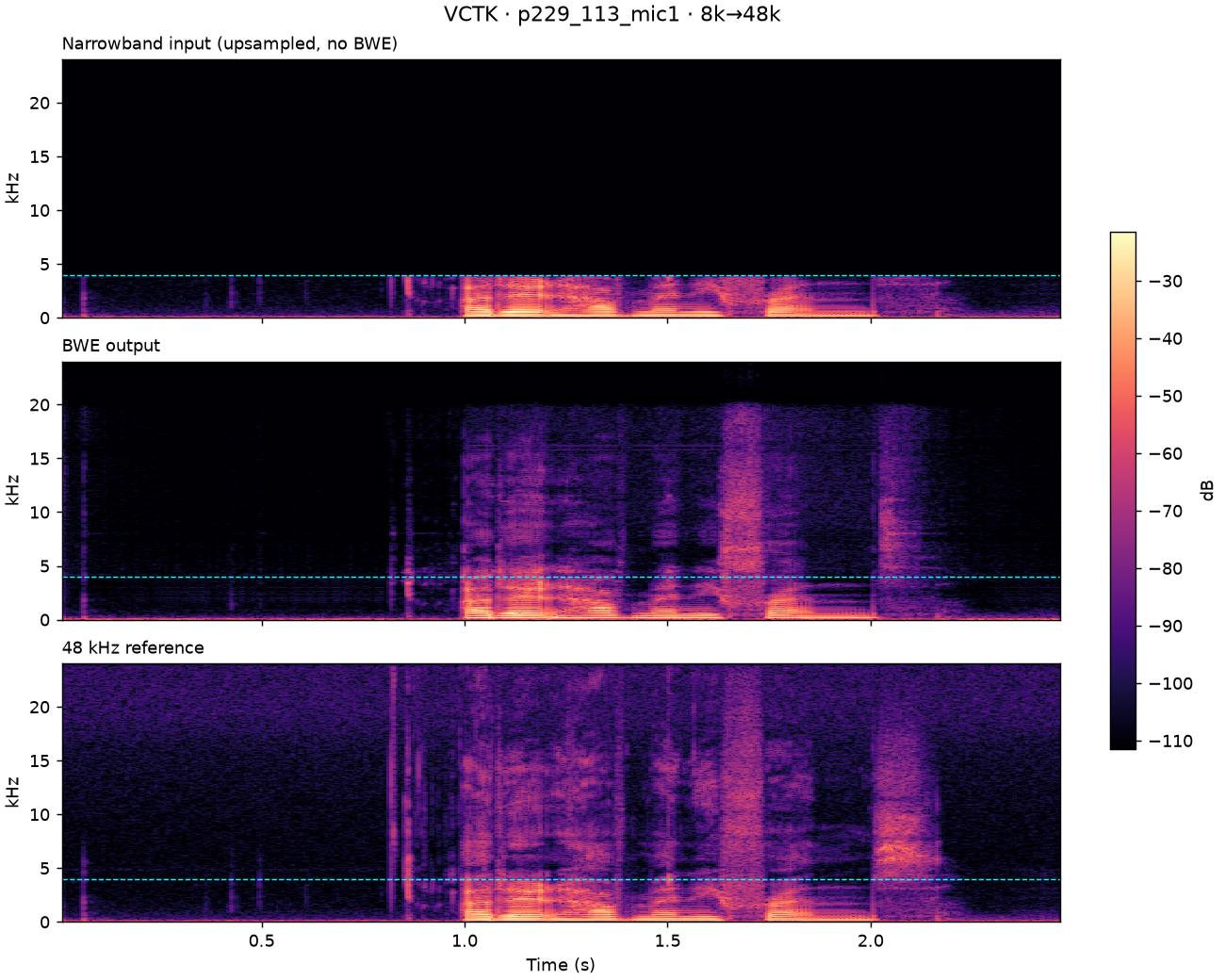Click the '0.5' time axis tick label
This screenshot has width=1225, height=980.
click(262, 941)
